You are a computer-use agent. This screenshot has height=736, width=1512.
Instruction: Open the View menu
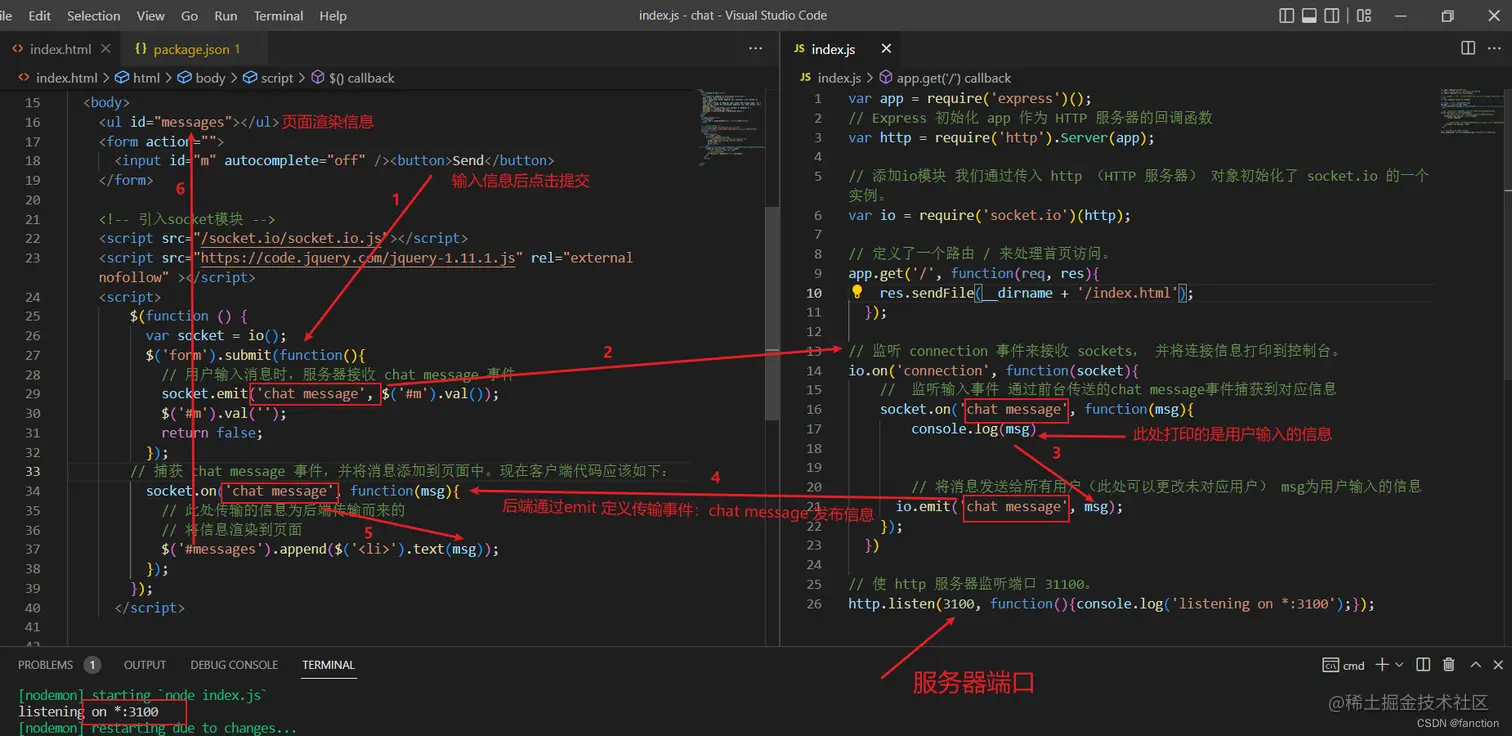pos(150,16)
